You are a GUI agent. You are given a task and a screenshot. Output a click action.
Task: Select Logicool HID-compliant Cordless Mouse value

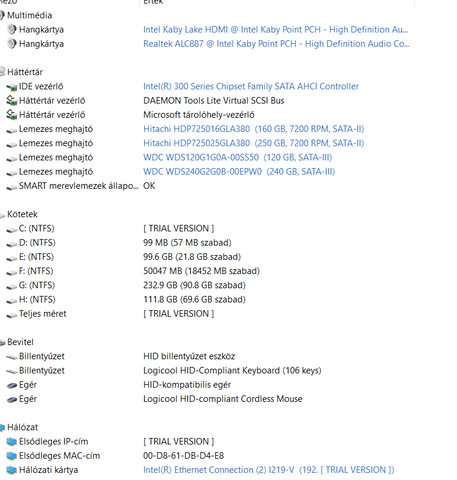click(x=223, y=399)
